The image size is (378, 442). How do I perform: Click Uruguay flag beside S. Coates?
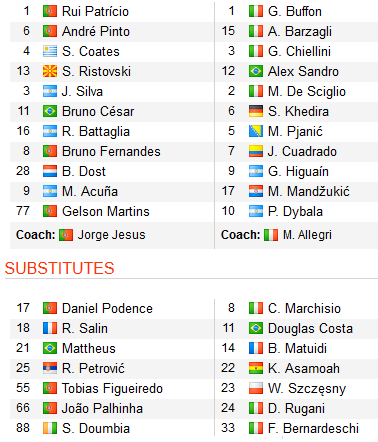pos(50,51)
